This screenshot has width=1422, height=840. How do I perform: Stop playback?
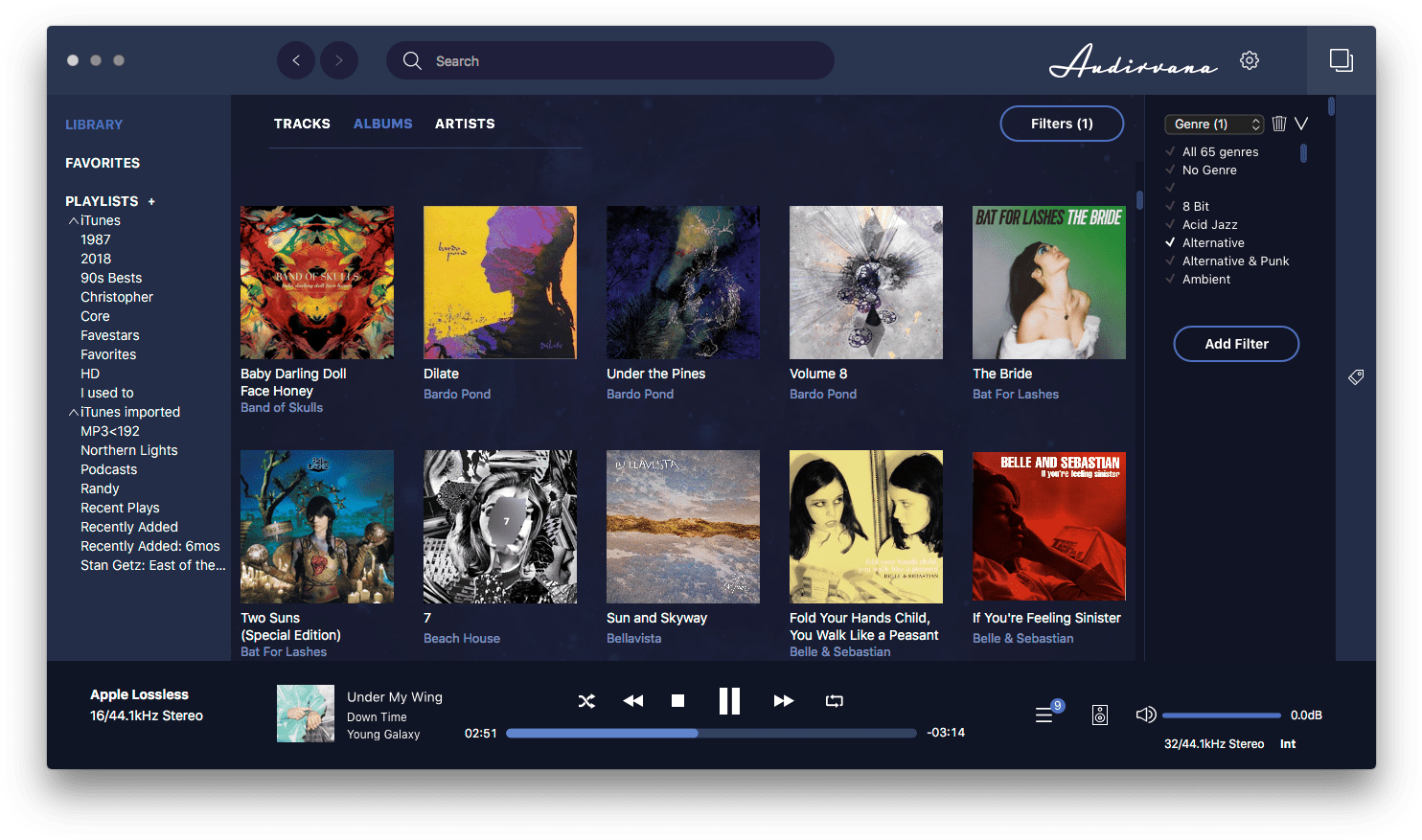(677, 701)
